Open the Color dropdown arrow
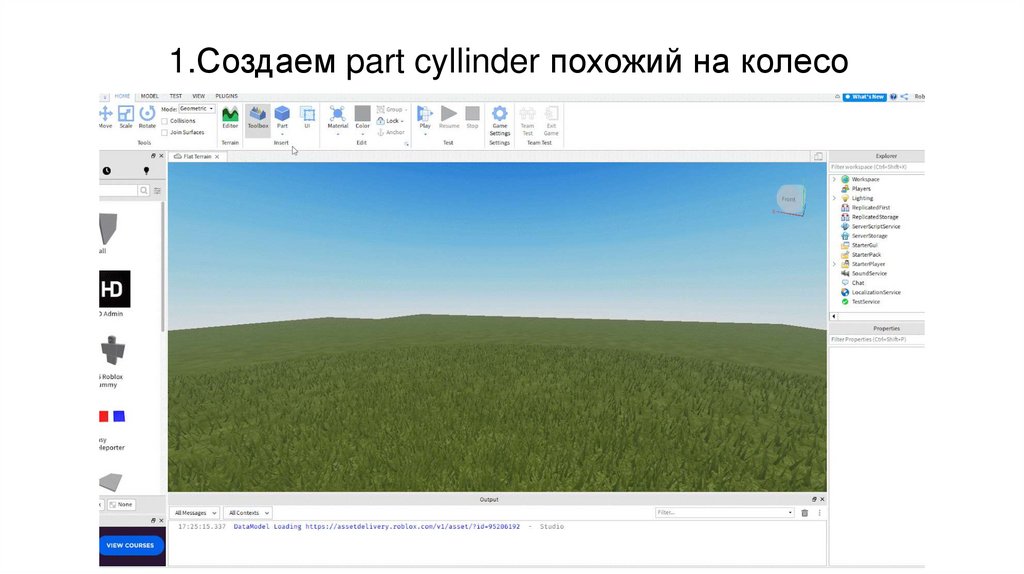 pyautogui.click(x=362, y=134)
